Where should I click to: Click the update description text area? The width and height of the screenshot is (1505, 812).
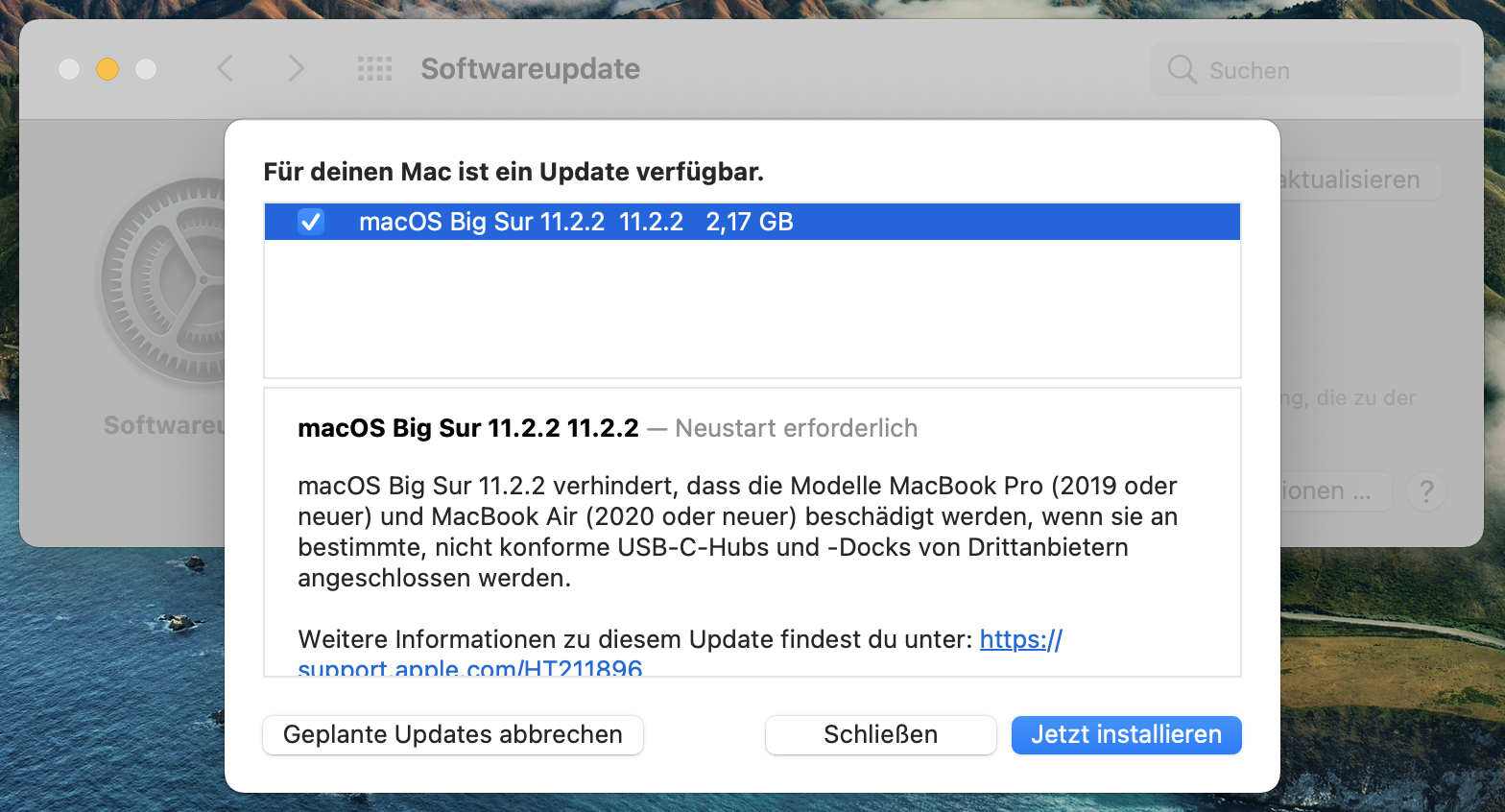point(752,533)
